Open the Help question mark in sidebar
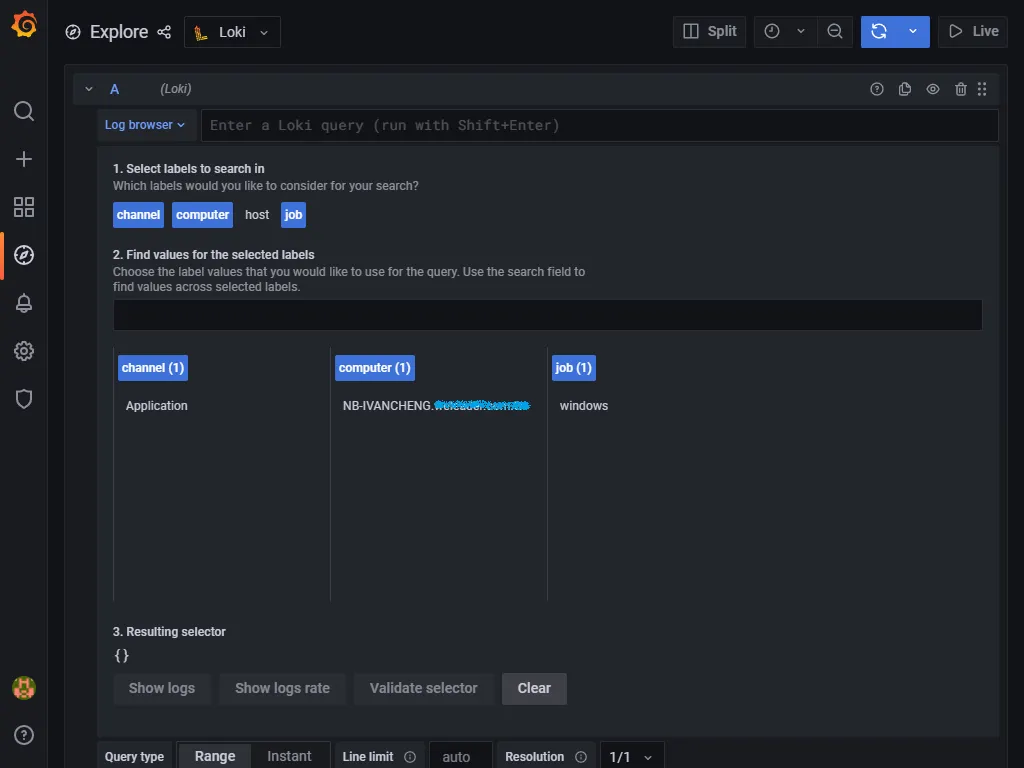 [24, 735]
